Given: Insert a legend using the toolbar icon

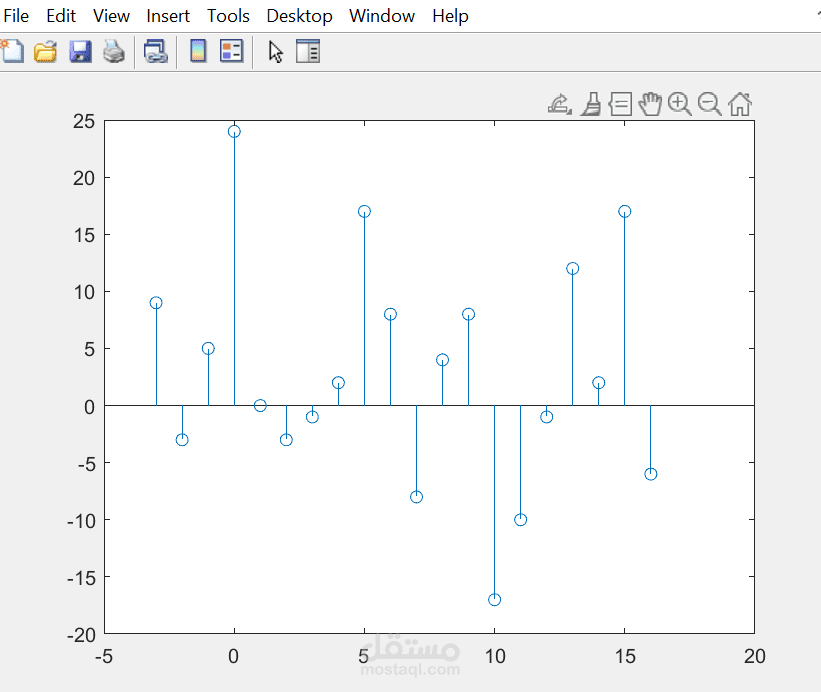Looking at the screenshot, I should tap(231, 51).
